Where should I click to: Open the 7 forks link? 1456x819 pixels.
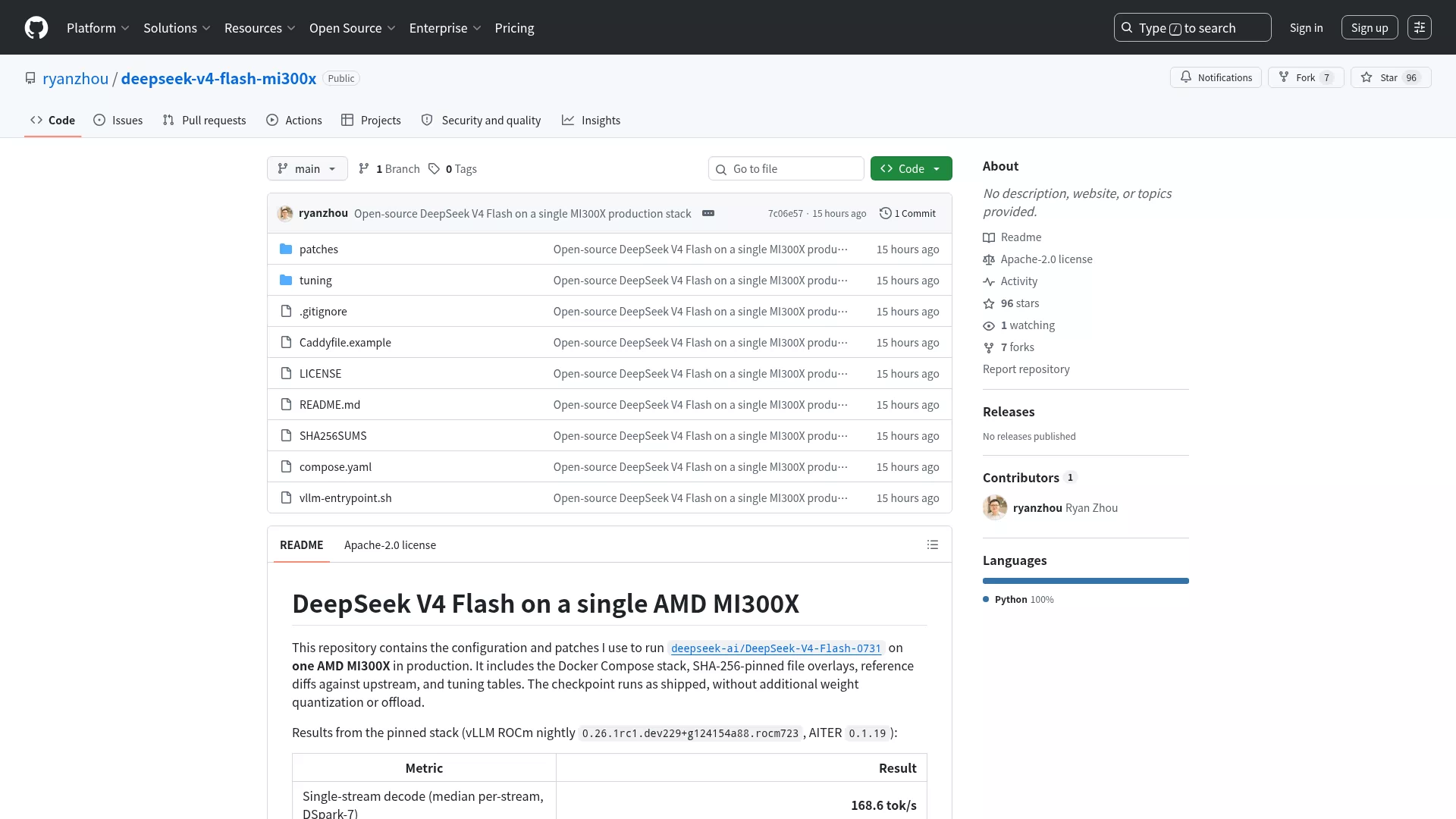1017,348
